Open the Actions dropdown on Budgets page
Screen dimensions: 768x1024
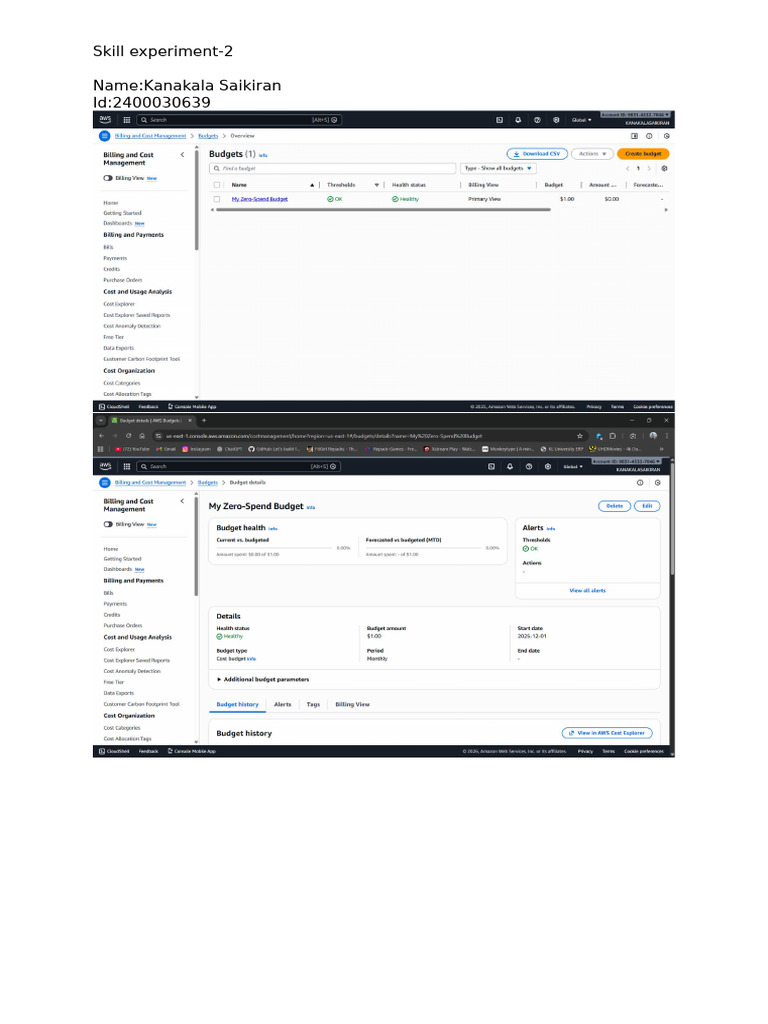pyautogui.click(x=592, y=154)
